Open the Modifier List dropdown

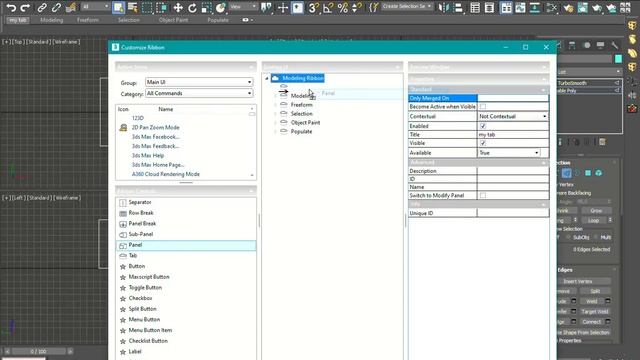(589, 72)
